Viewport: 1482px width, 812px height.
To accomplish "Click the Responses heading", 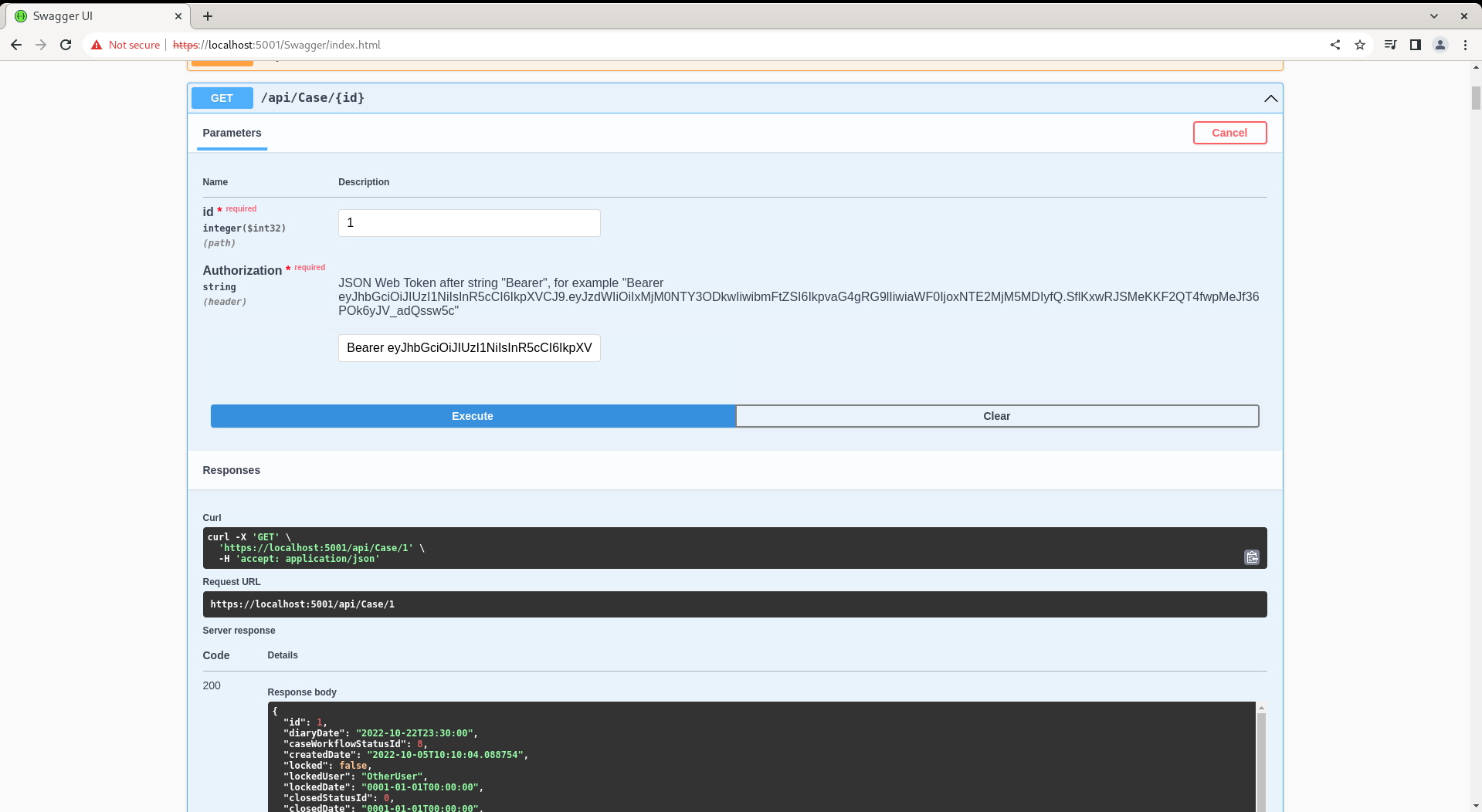I will (231, 470).
